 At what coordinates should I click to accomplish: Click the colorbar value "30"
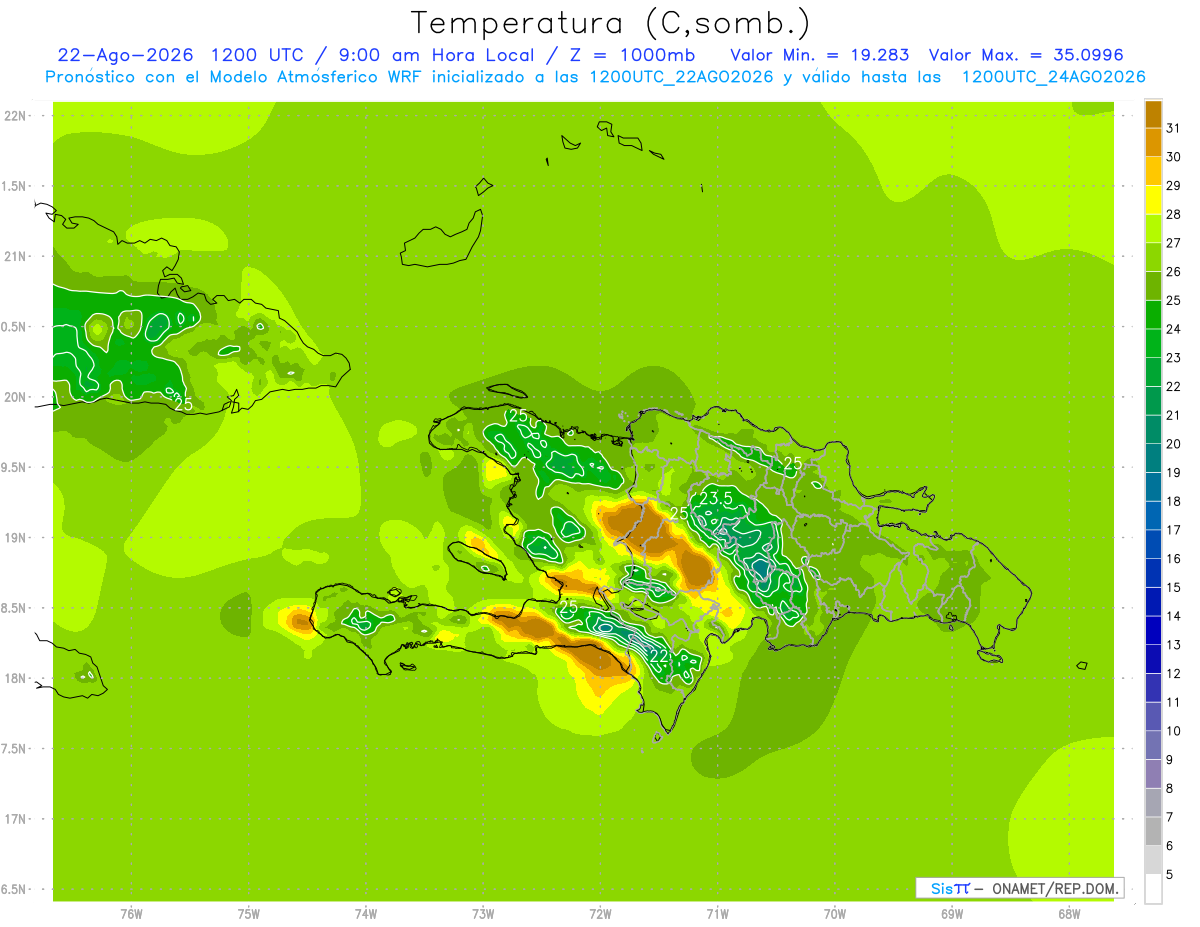1173,157
